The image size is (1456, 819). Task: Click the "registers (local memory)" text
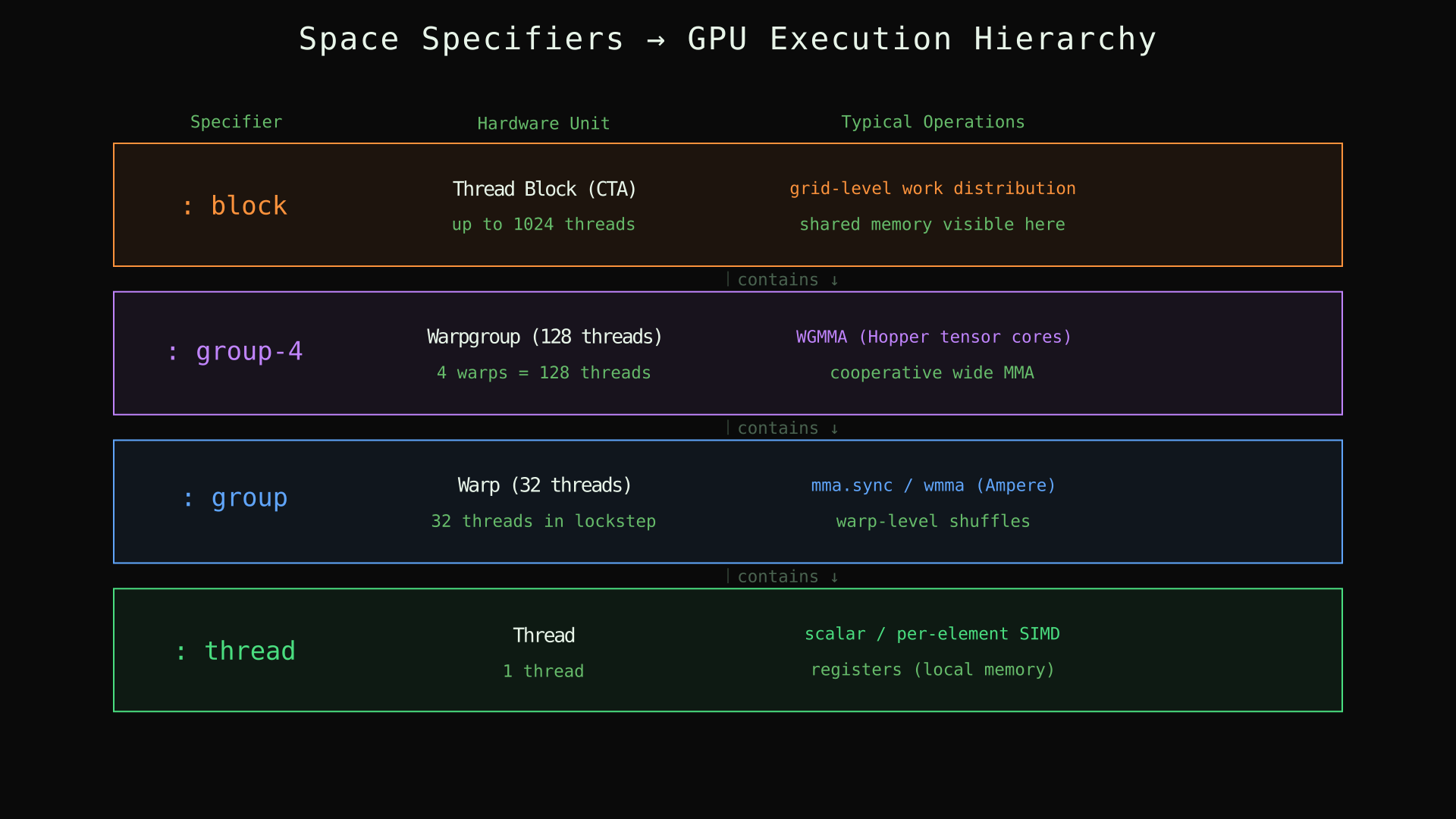pos(933,670)
